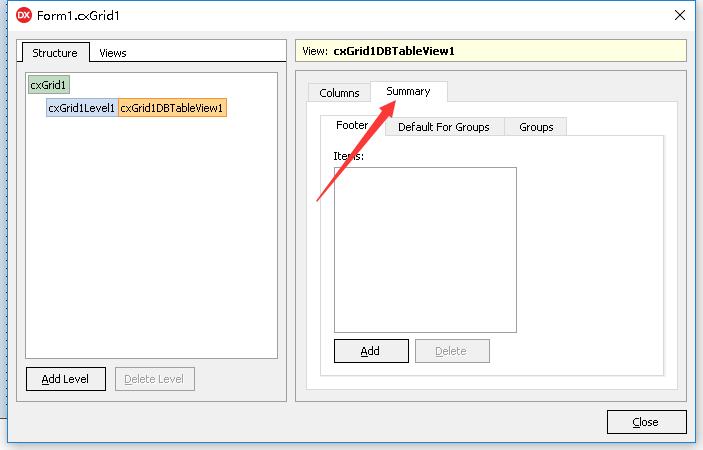Open the Views tab

point(113,53)
